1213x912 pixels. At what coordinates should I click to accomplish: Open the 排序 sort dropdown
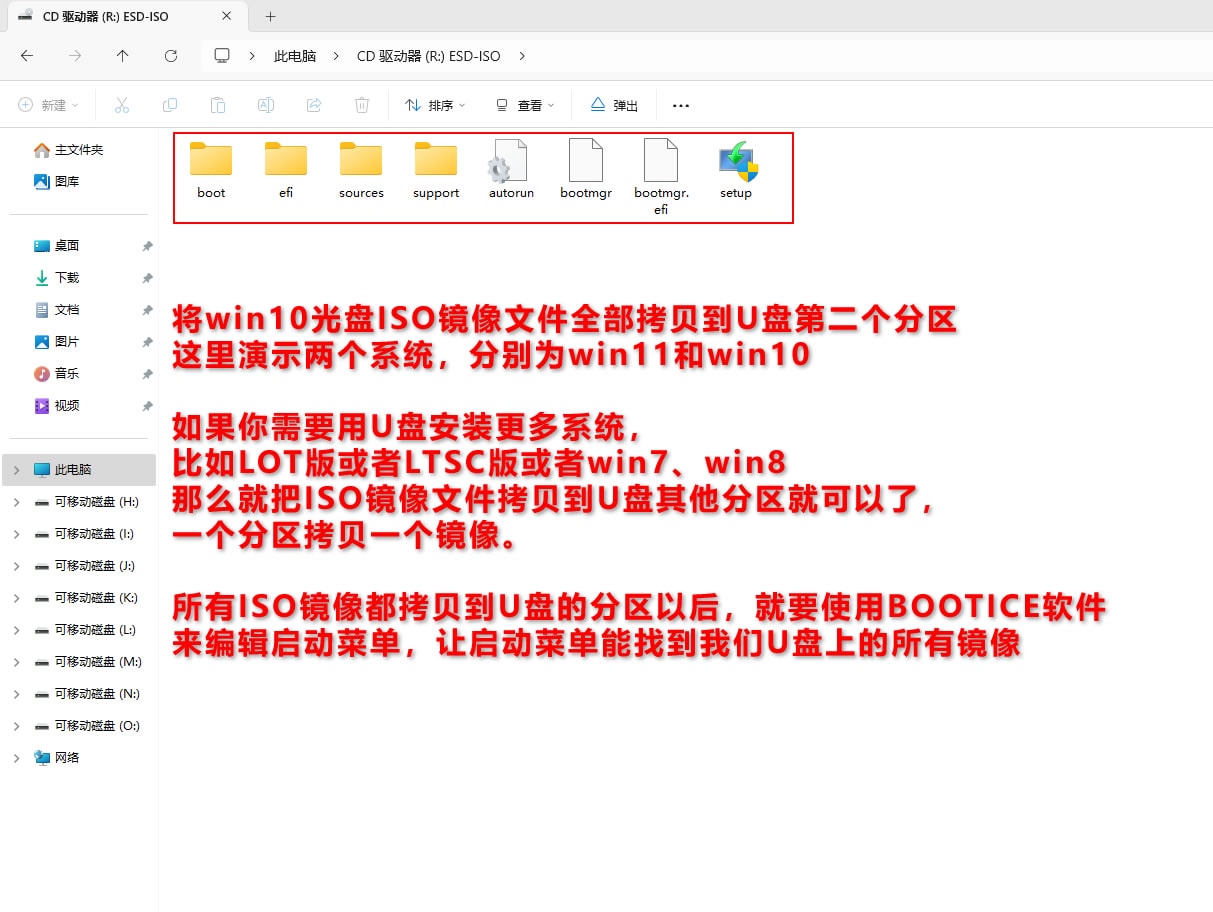(436, 105)
